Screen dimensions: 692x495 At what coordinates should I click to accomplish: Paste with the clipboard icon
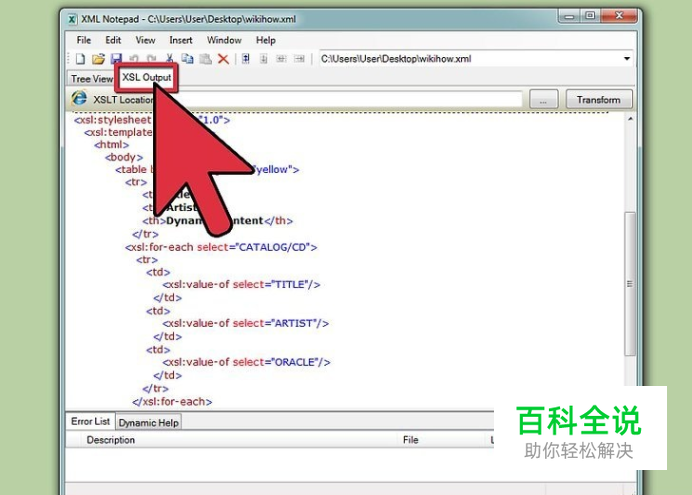tap(205, 59)
